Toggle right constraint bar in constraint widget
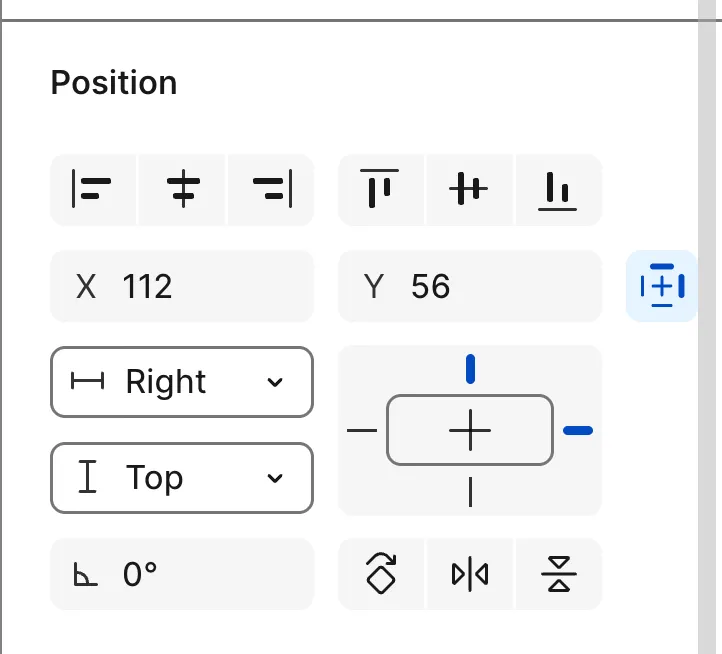The image size is (722, 654). pos(578,430)
